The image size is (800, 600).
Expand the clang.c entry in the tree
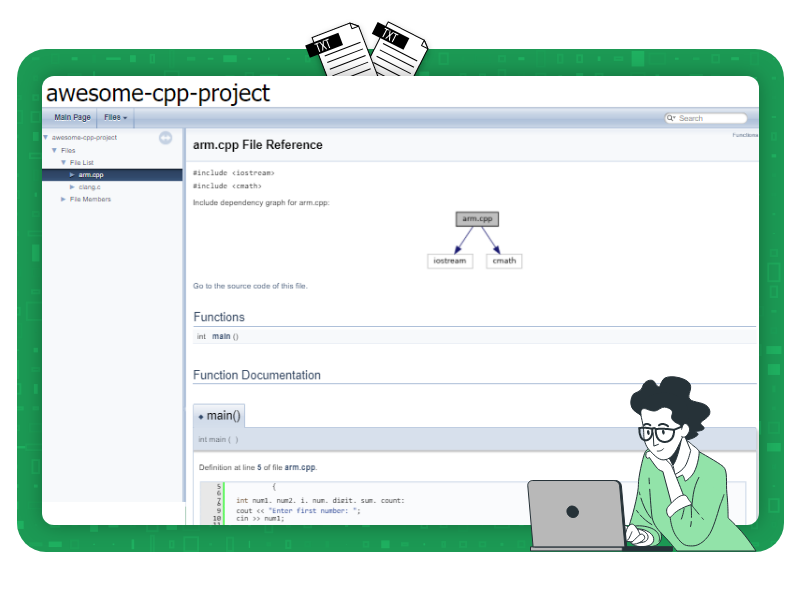coord(72,187)
